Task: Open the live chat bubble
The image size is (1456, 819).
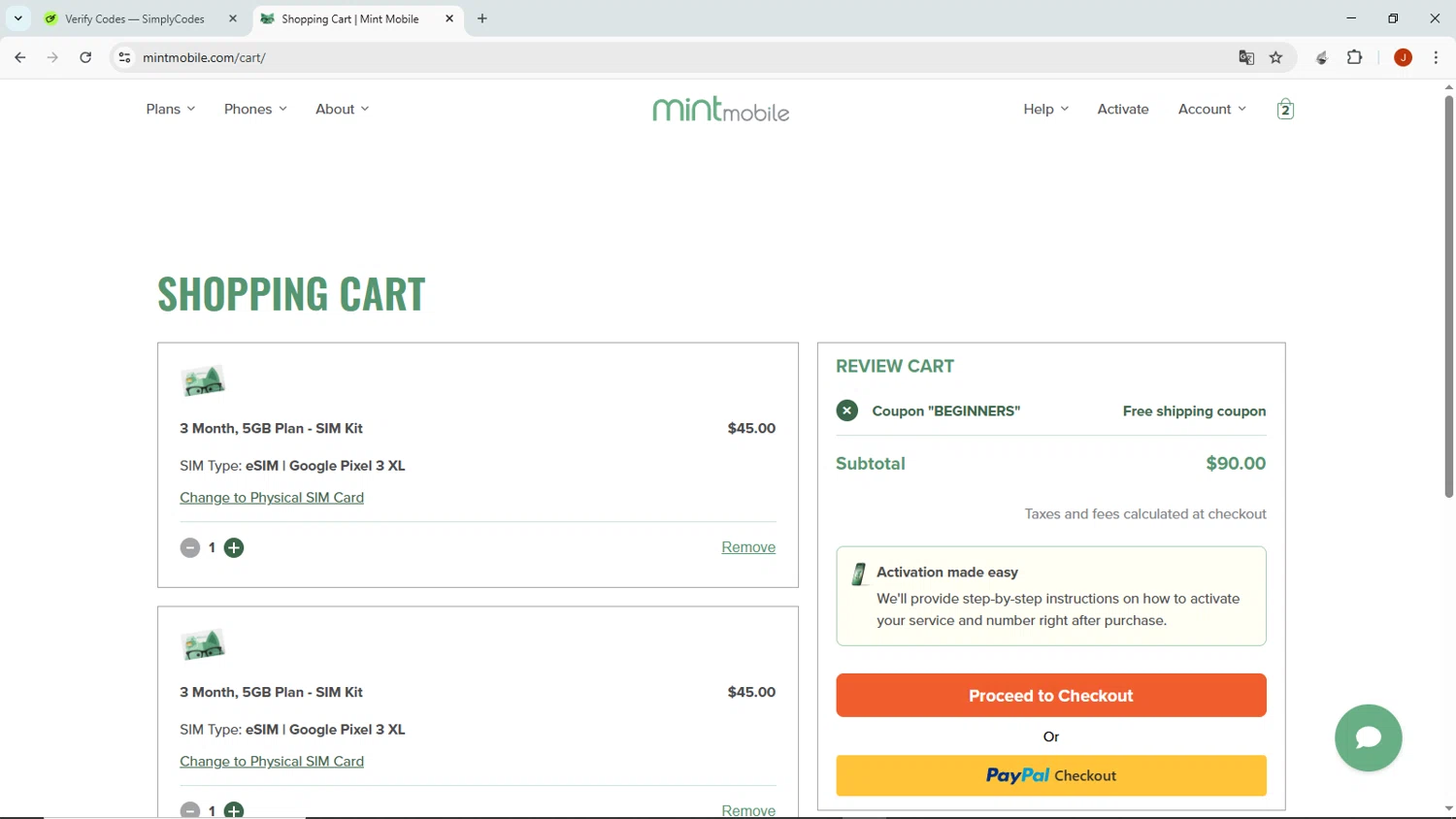Action: [x=1369, y=737]
